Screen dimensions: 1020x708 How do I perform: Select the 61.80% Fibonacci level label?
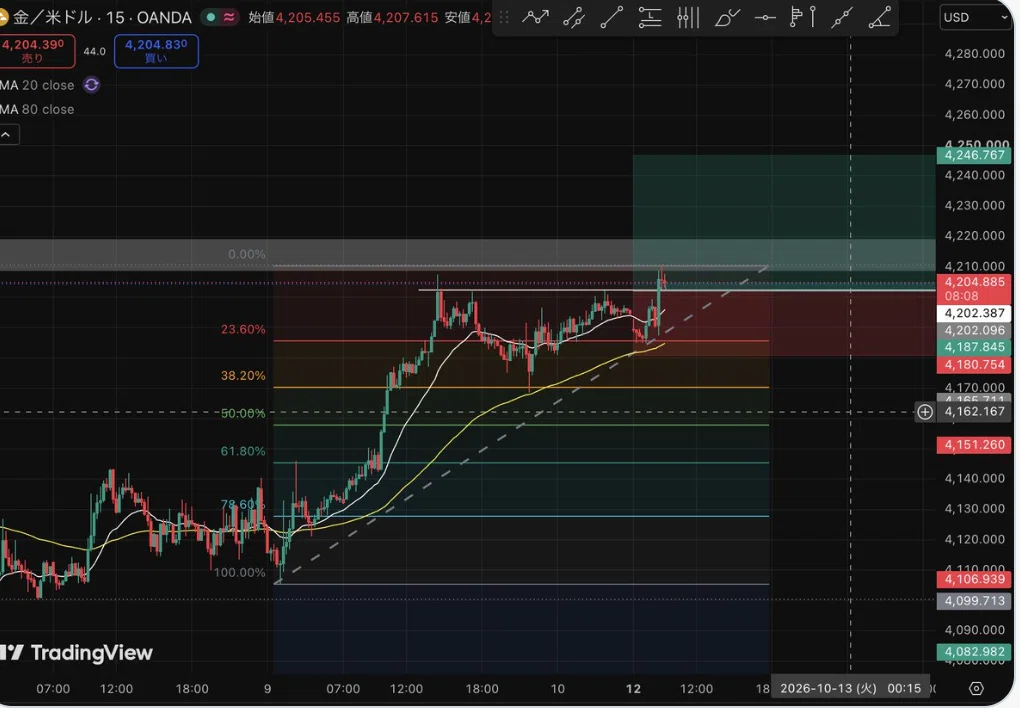click(243, 451)
